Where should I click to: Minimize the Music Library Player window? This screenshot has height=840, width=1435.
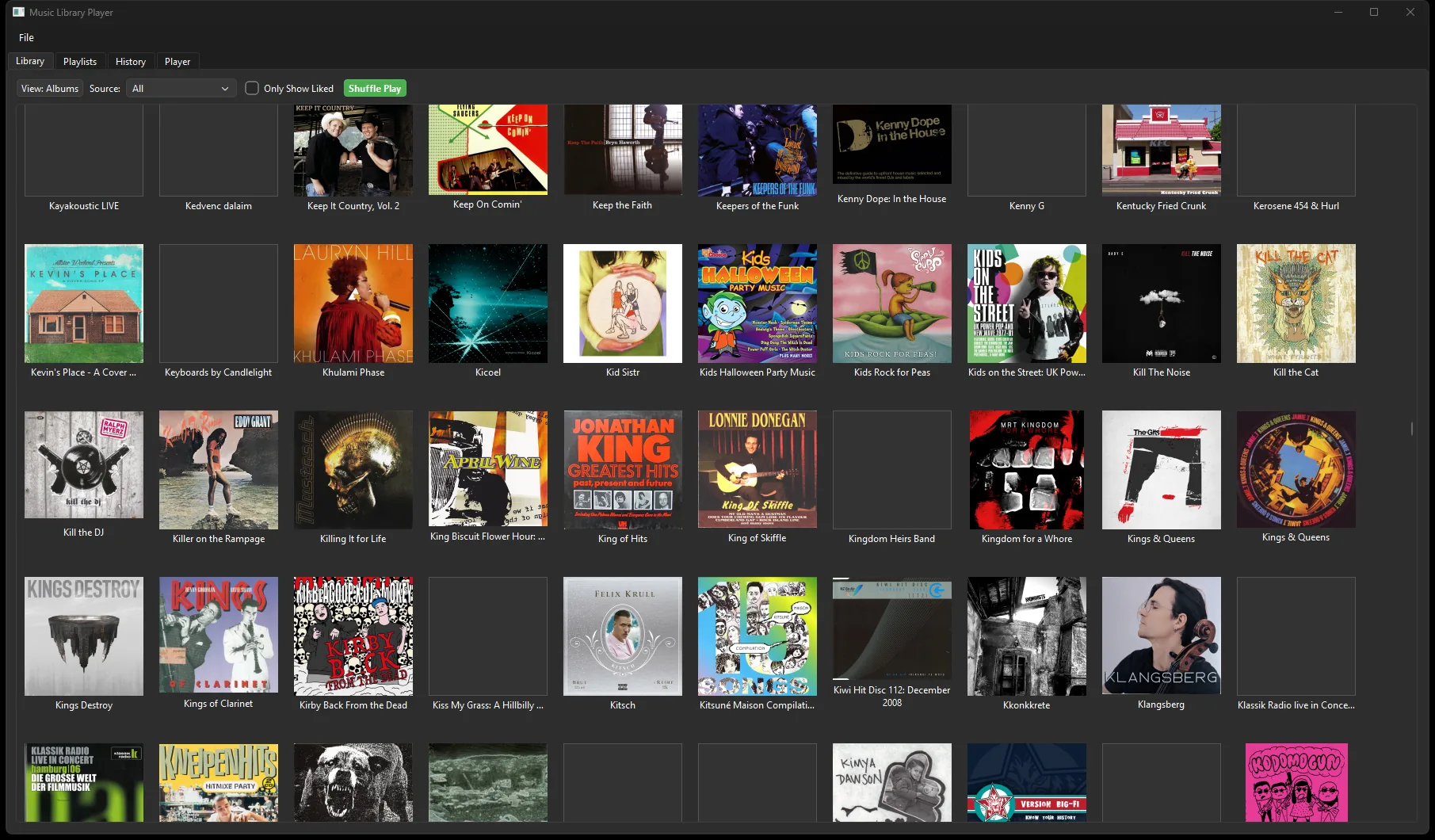pos(1338,12)
